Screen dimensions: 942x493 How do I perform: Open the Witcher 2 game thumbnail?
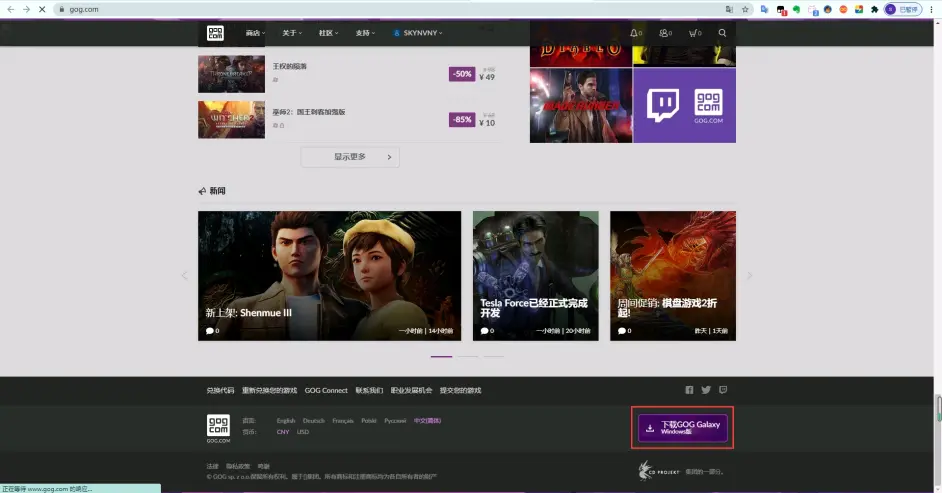[x=231, y=119]
